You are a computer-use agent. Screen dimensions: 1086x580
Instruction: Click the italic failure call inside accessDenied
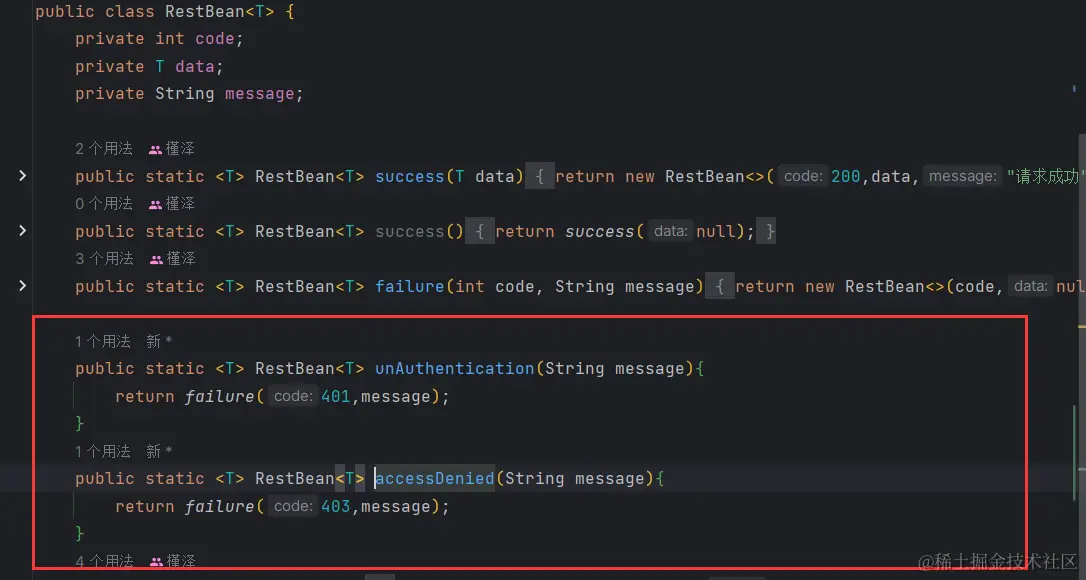(x=220, y=507)
